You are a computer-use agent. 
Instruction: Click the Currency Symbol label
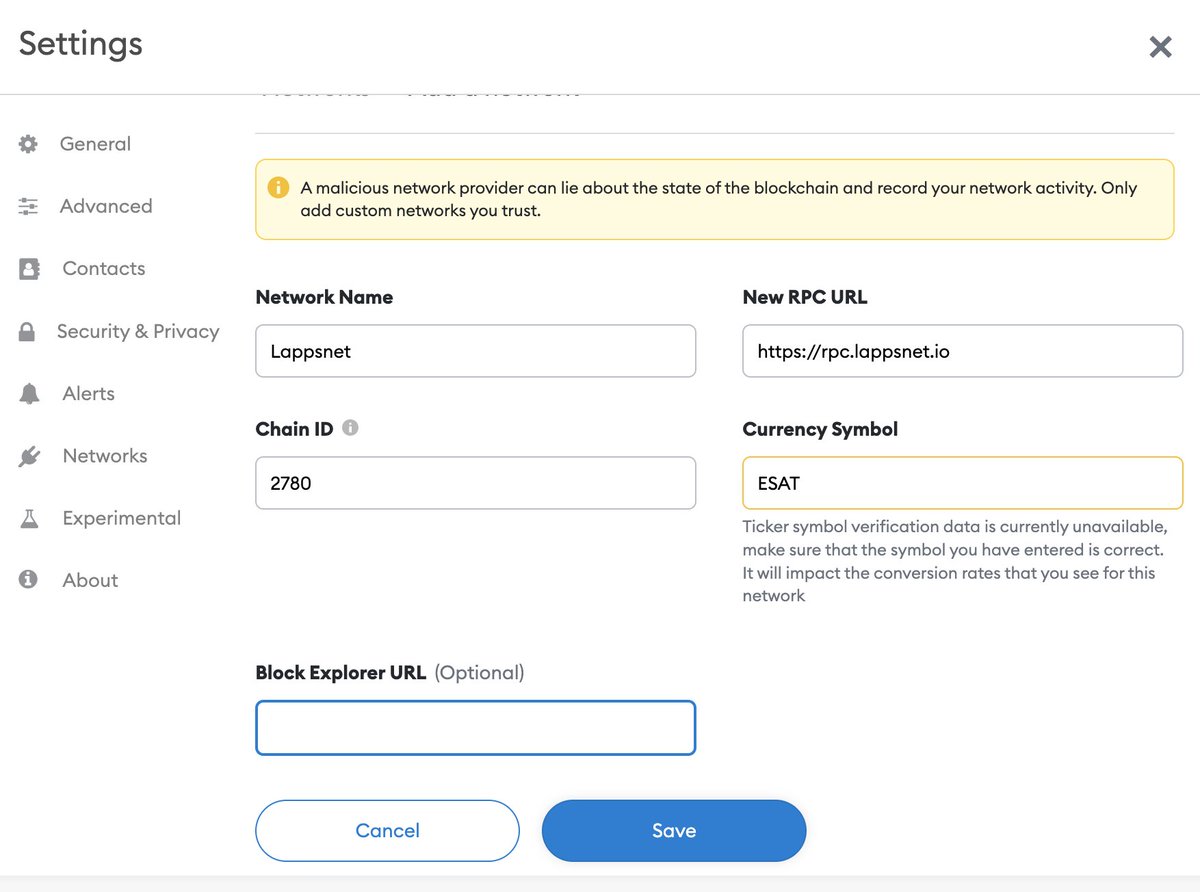tap(820, 429)
